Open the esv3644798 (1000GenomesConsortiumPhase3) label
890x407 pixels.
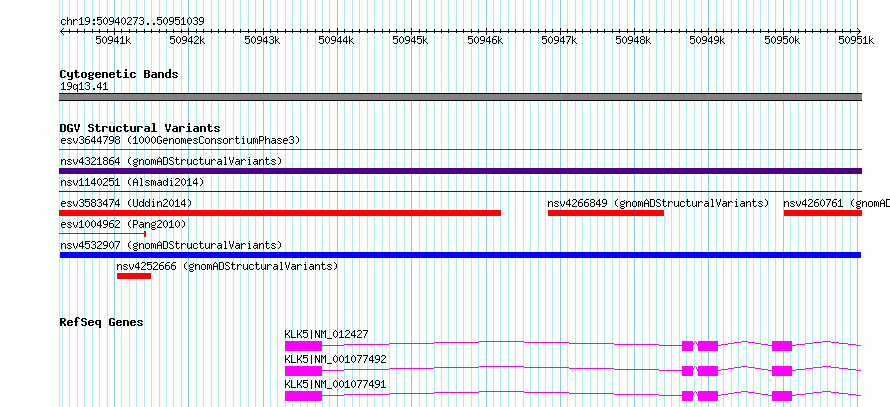coord(180,140)
